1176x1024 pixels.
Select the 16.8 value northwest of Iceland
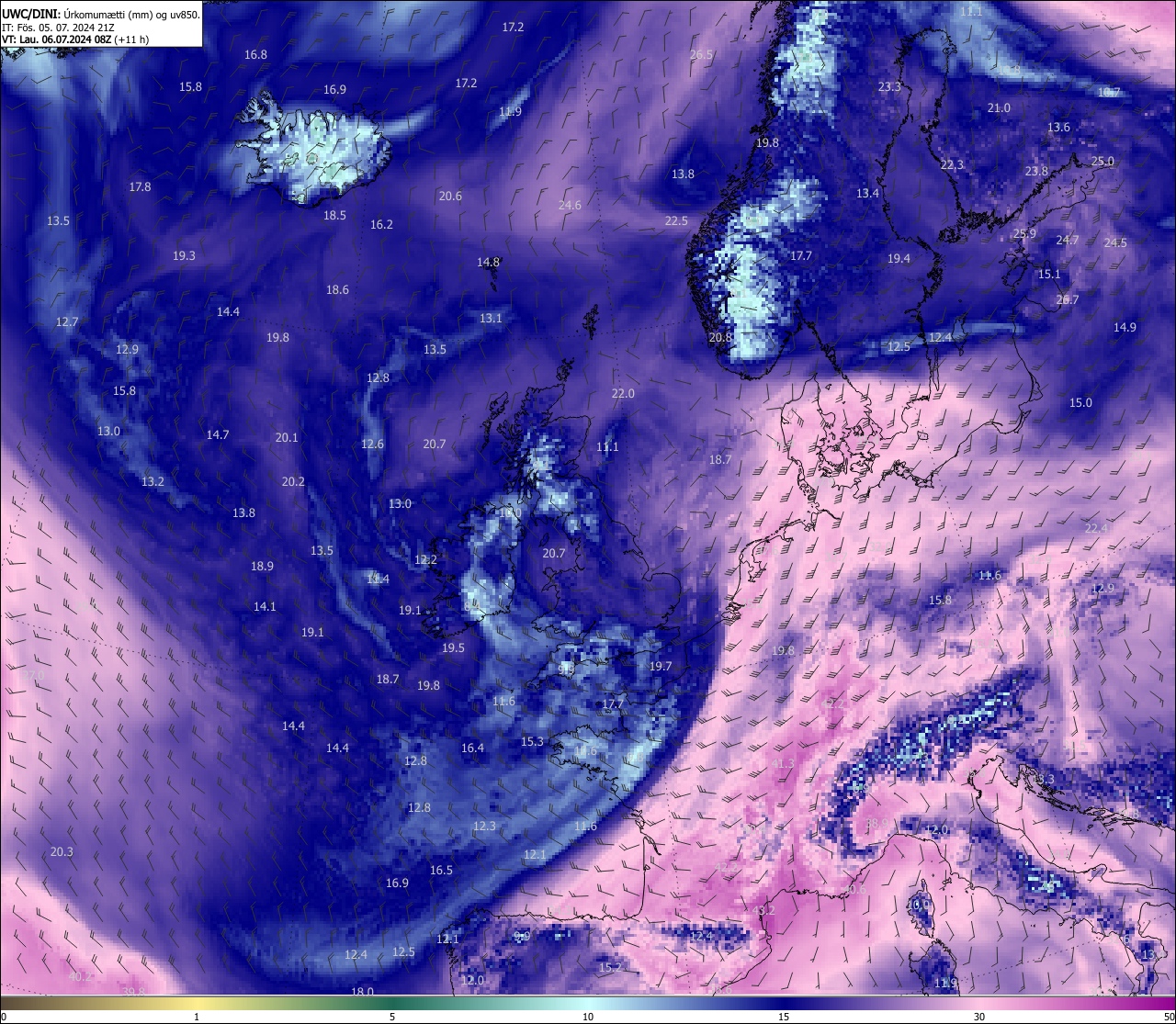pos(255,55)
